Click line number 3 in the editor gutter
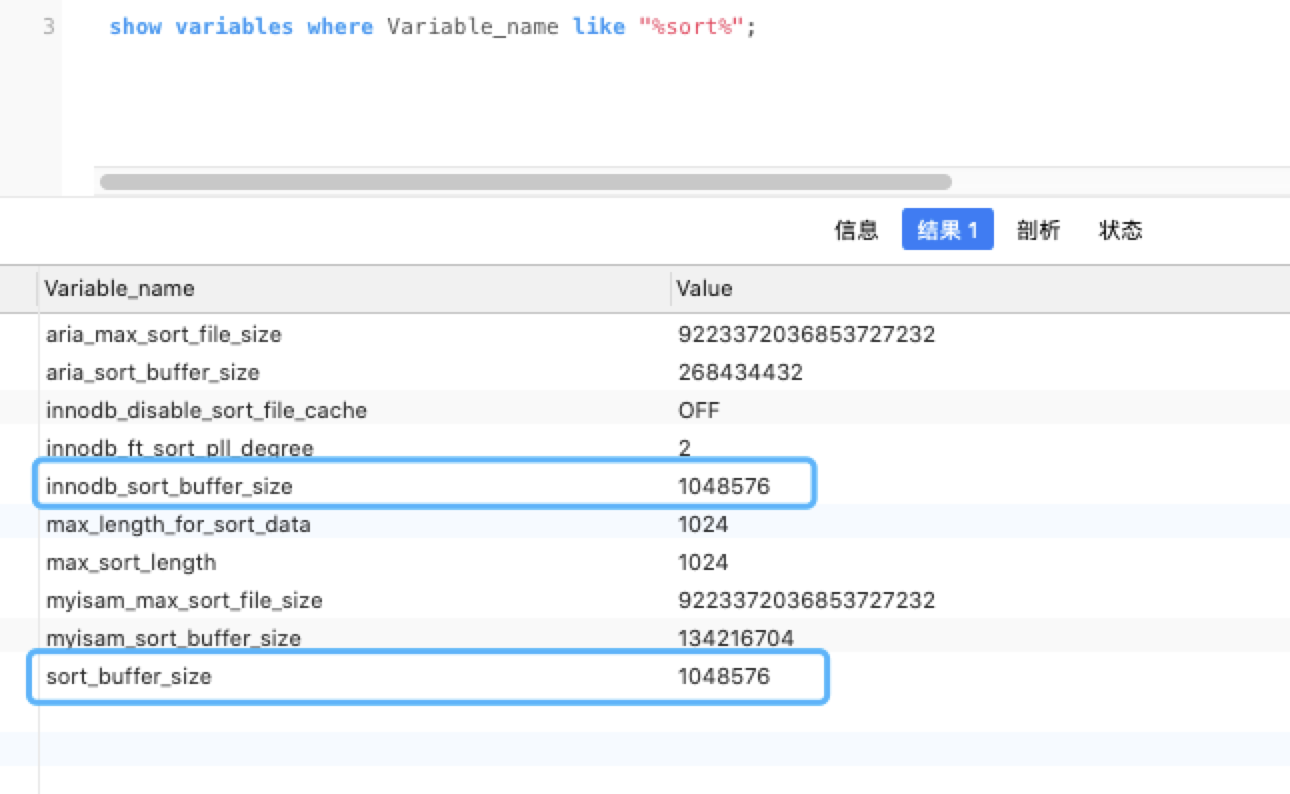 (x=49, y=27)
